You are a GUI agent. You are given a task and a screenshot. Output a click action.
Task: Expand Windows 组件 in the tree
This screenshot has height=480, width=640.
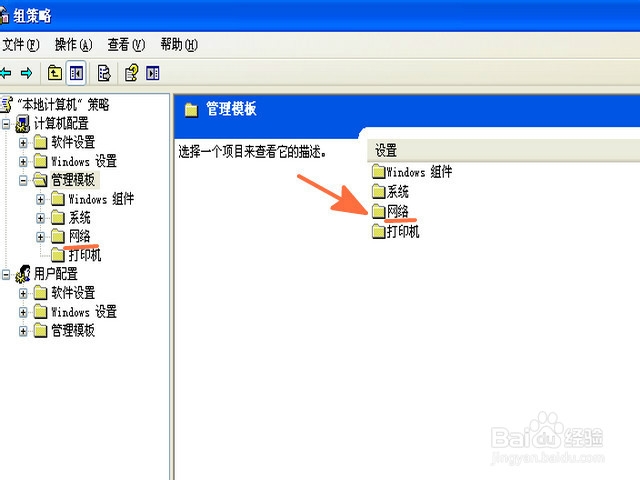coord(40,199)
